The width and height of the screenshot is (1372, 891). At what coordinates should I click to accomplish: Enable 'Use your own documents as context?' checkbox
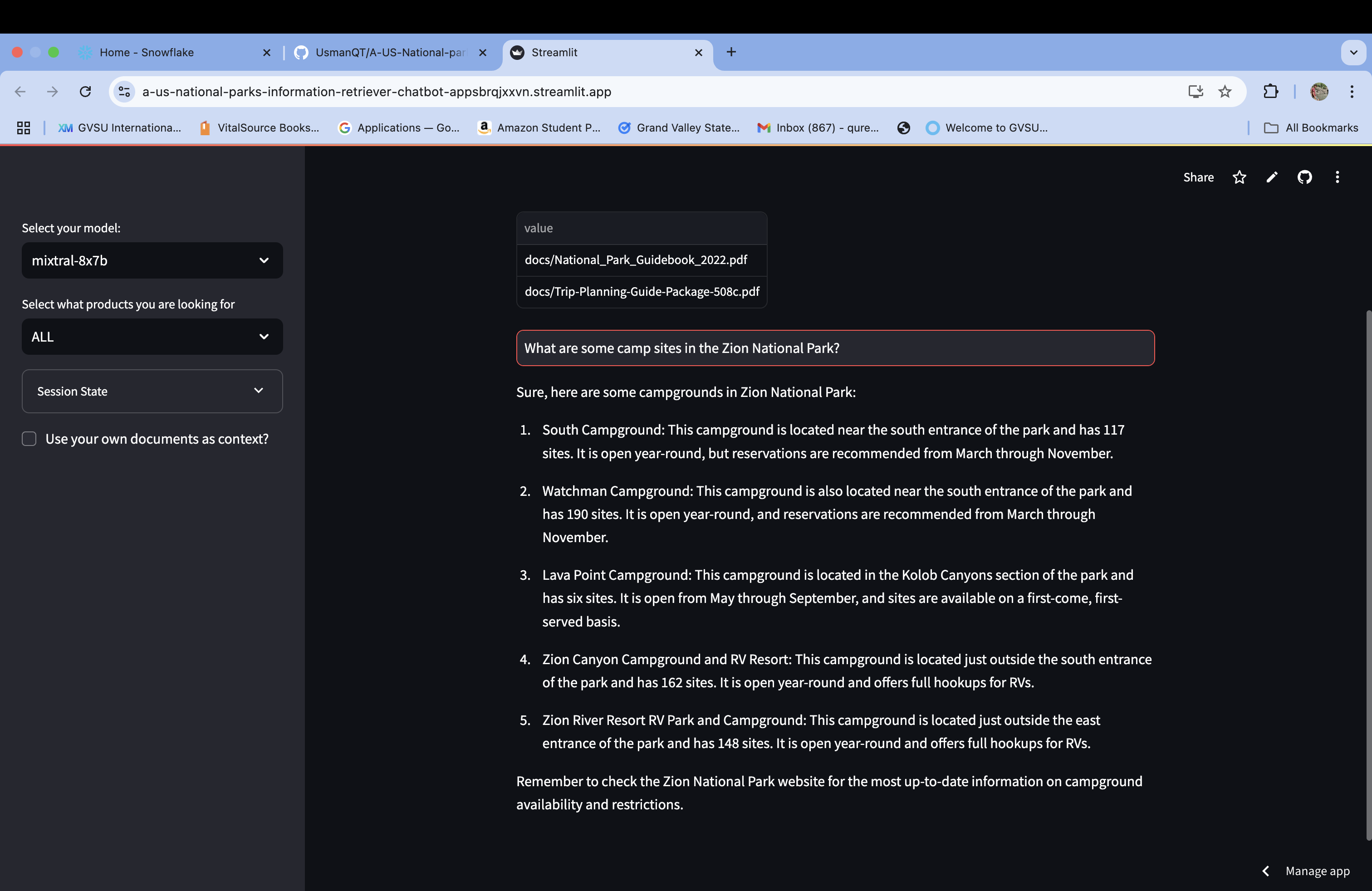(29, 439)
